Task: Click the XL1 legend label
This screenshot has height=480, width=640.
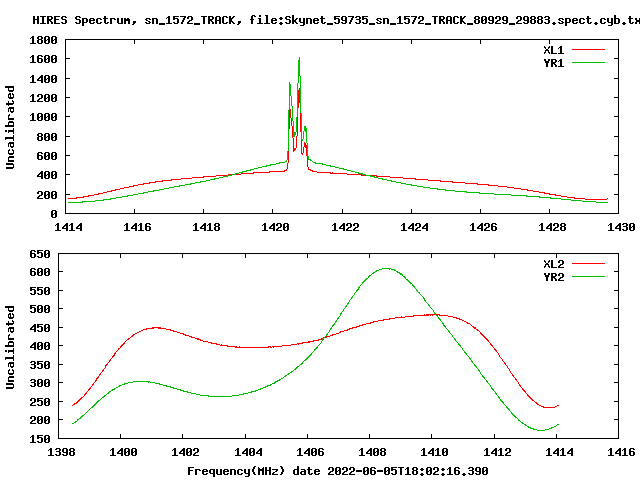Action: pyautogui.click(x=553, y=50)
